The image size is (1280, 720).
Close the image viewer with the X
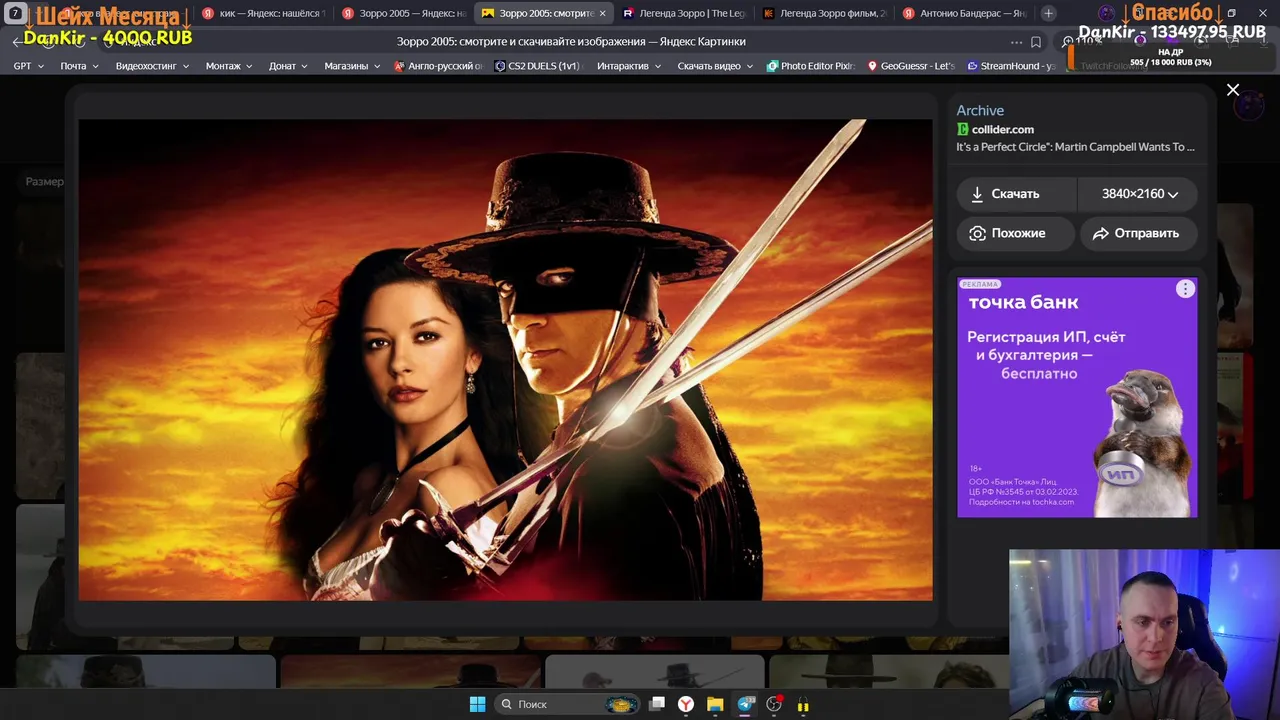[x=1233, y=90]
